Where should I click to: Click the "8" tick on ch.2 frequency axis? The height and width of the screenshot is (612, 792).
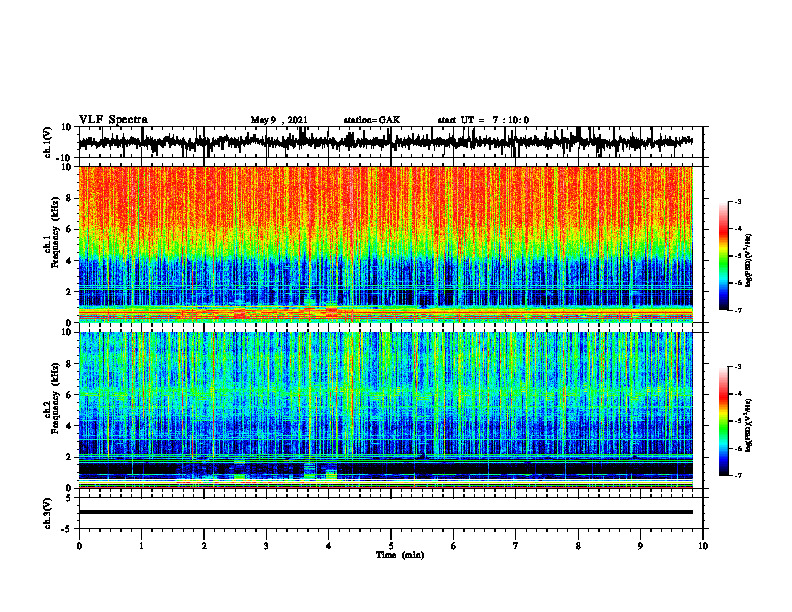click(70, 364)
